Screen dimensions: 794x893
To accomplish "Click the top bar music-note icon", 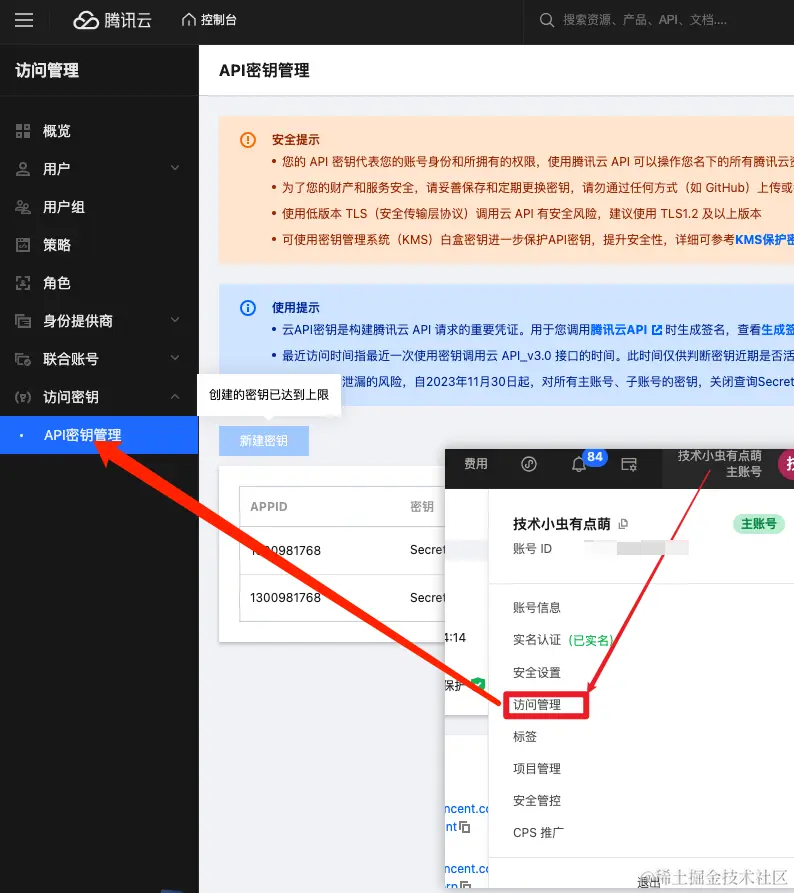I will (529, 464).
